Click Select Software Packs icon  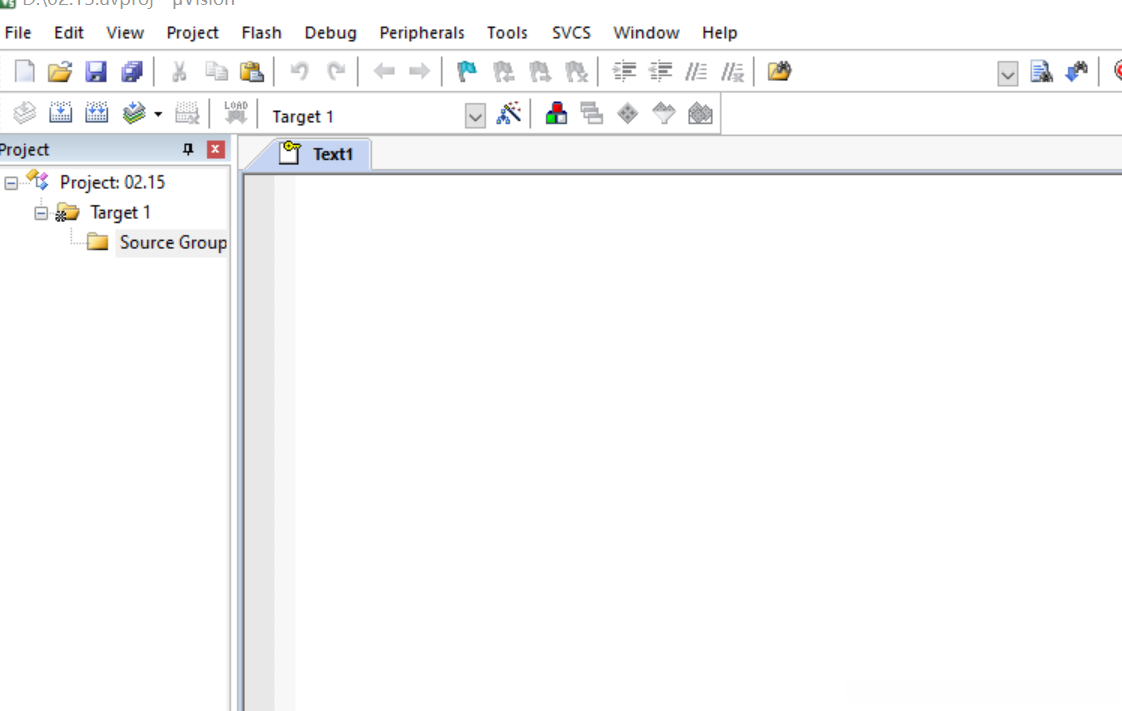[x=664, y=113]
